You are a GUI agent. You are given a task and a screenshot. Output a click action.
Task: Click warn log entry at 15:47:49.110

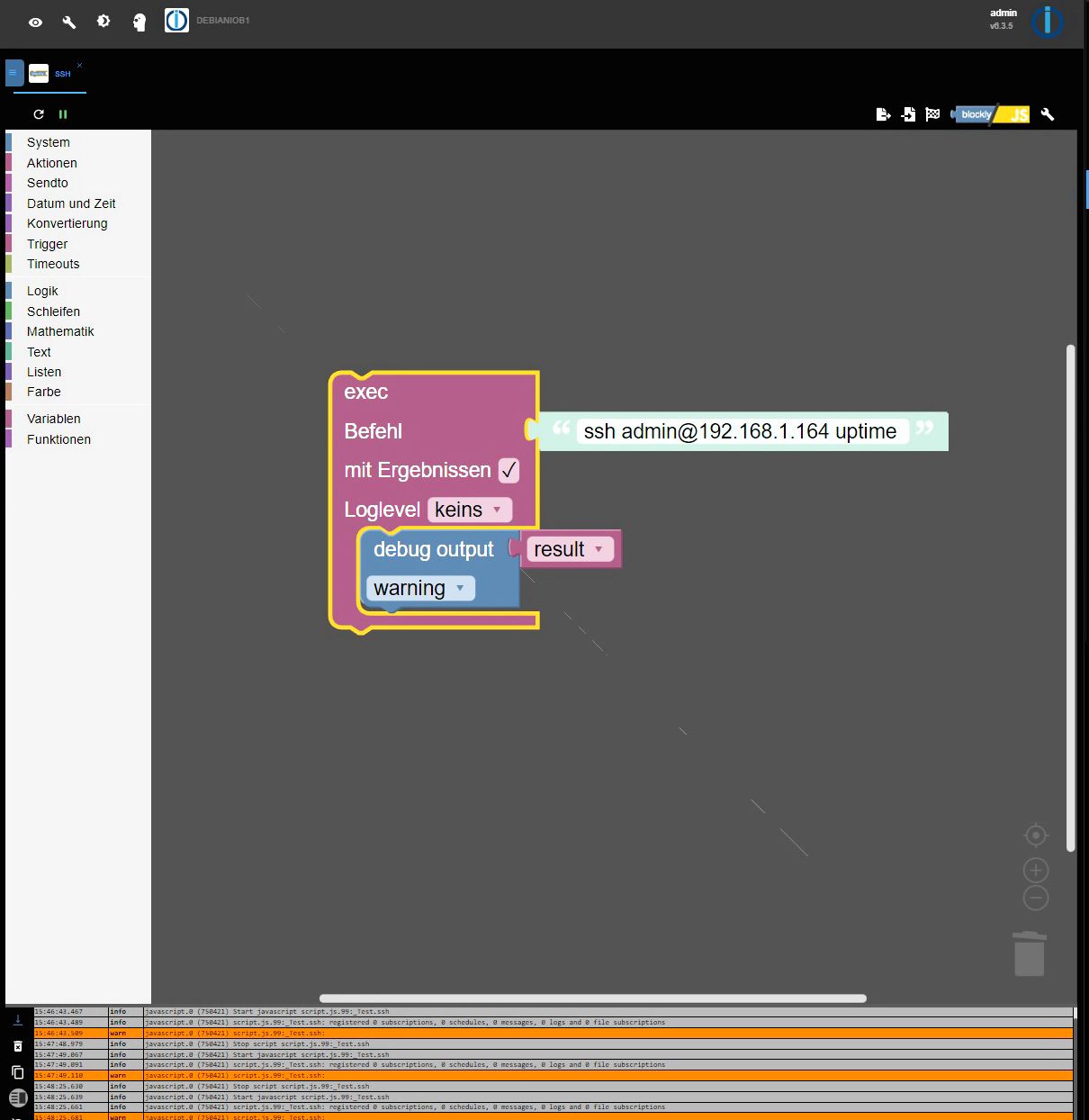click(x=553, y=1075)
